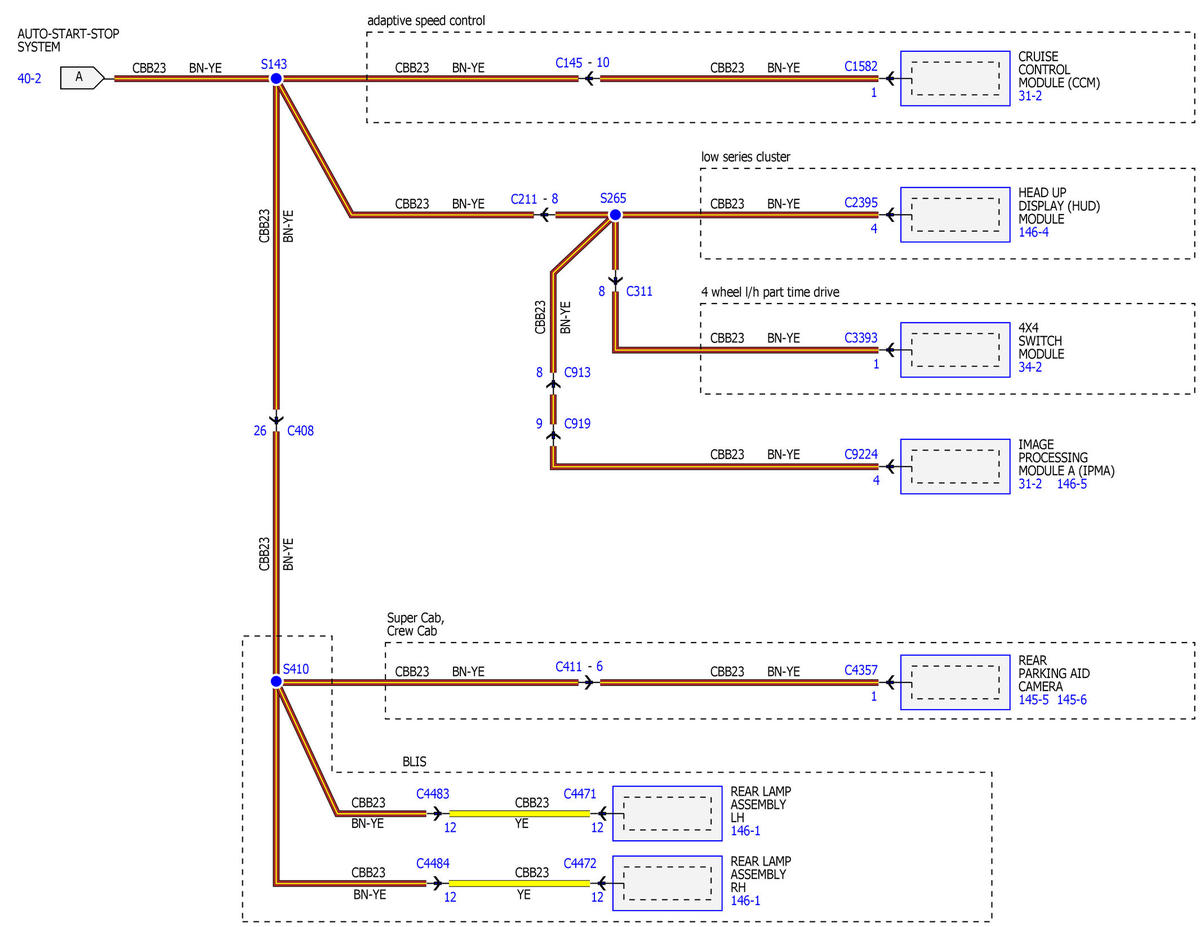Open the C3393 connector link
This screenshot has height=927, width=1200.
point(861,338)
